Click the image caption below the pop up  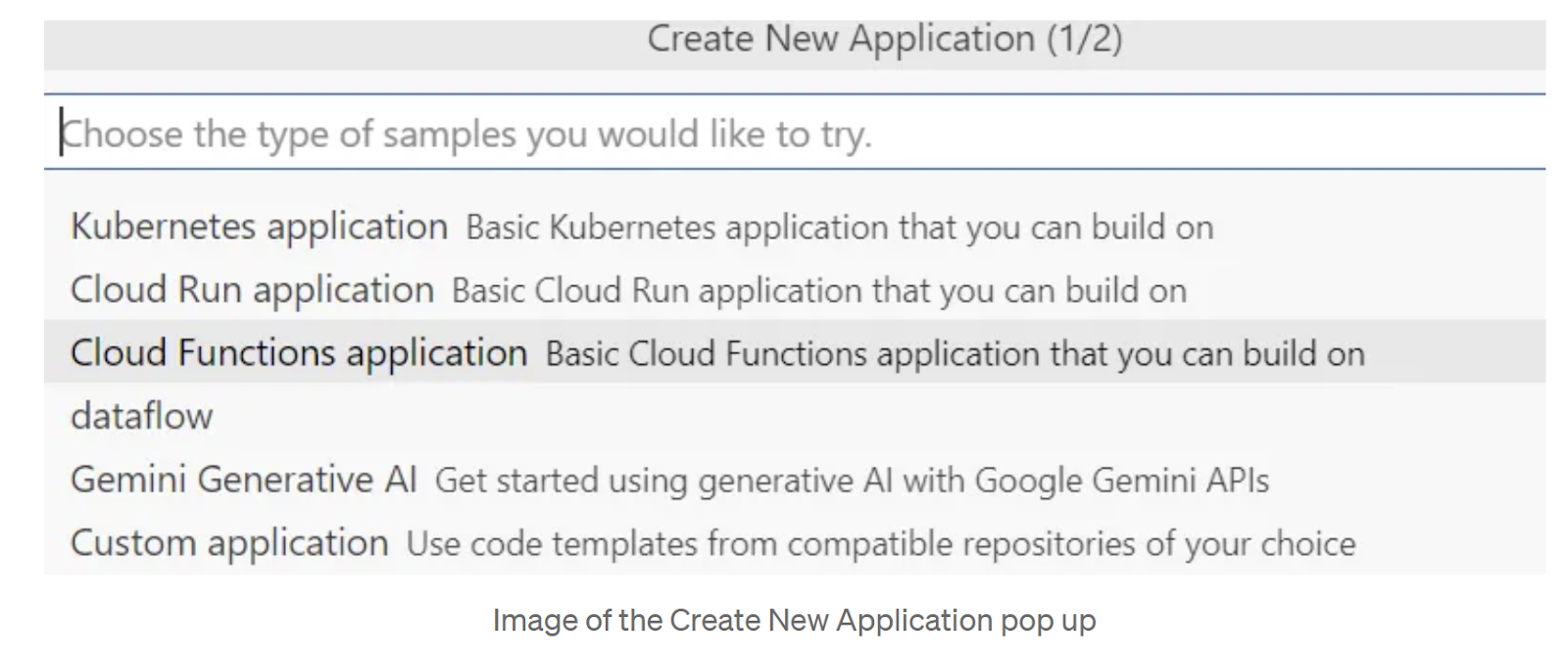pos(794,621)
